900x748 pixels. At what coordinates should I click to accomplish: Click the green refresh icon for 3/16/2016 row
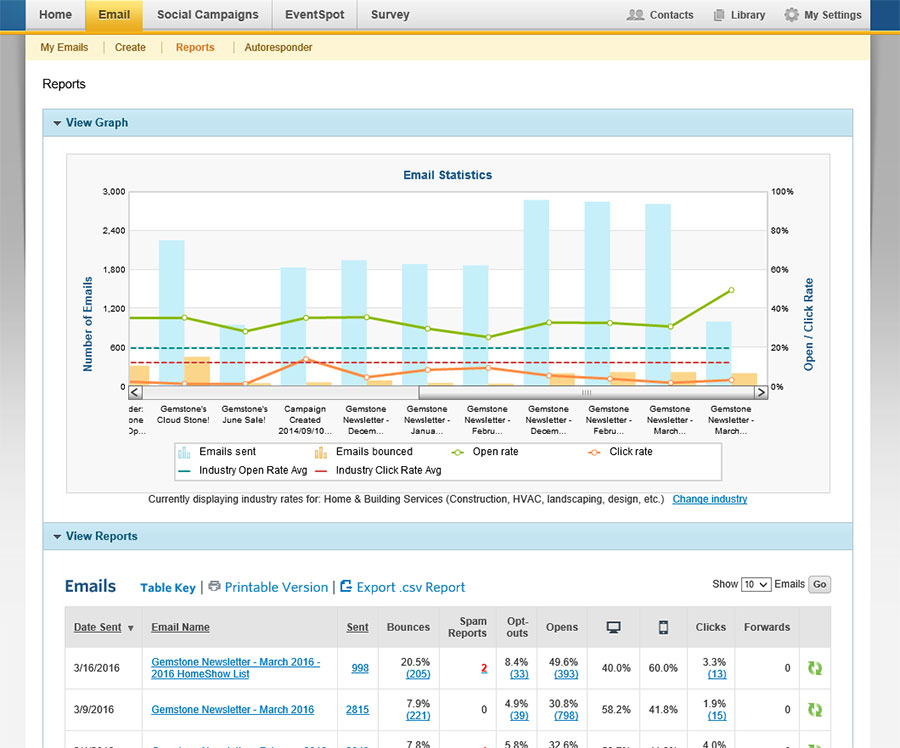click(815, 668)
